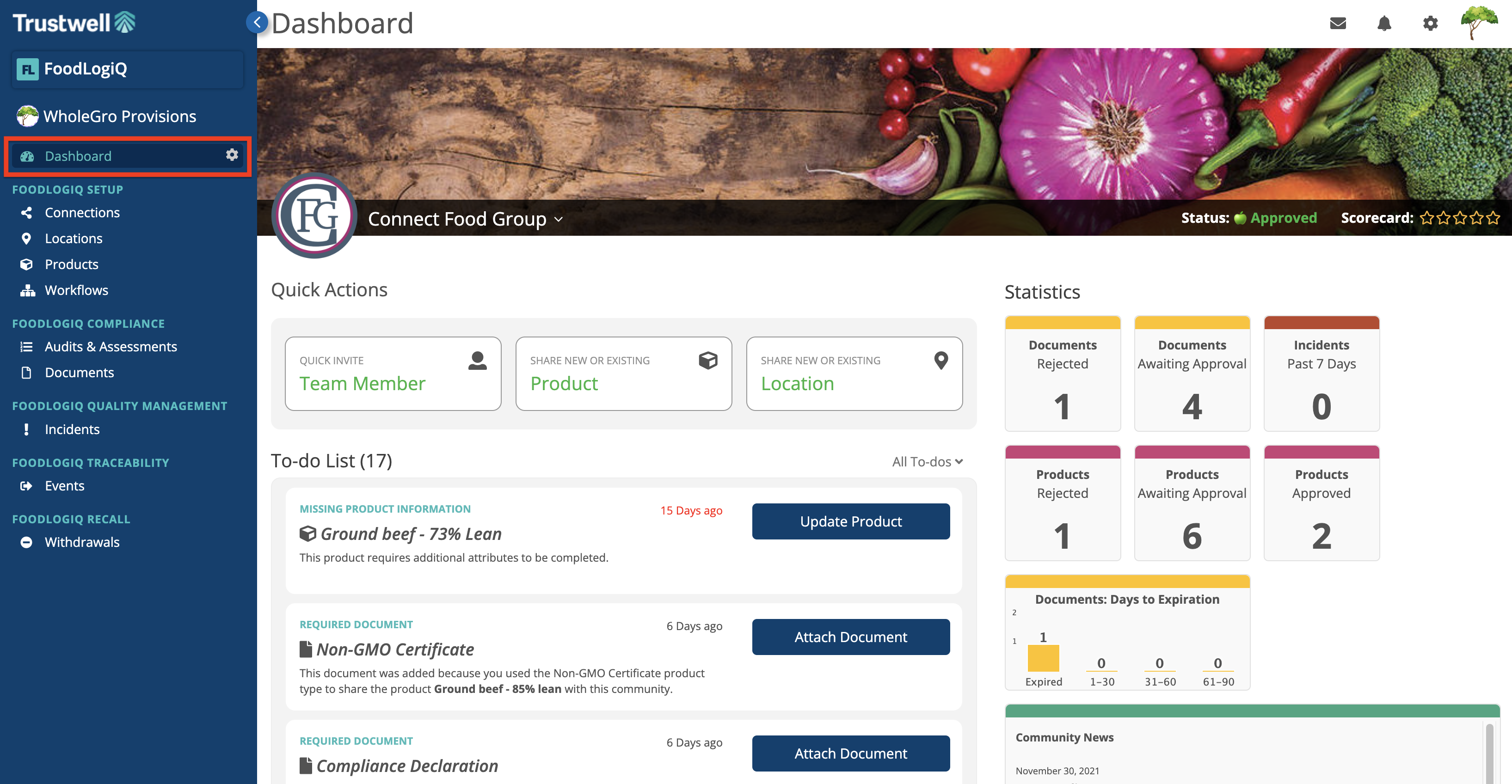Click the Community News scrollbar
This screenshot has width=1512, height=784.
tap(1489, 753)
